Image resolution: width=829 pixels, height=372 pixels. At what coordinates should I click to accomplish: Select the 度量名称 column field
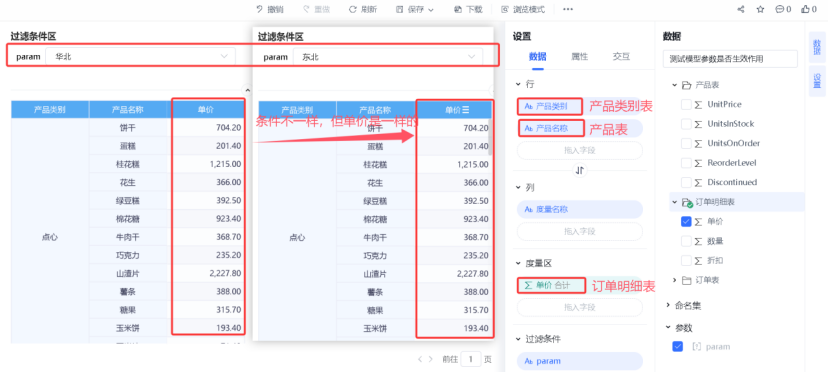(579, 209)
